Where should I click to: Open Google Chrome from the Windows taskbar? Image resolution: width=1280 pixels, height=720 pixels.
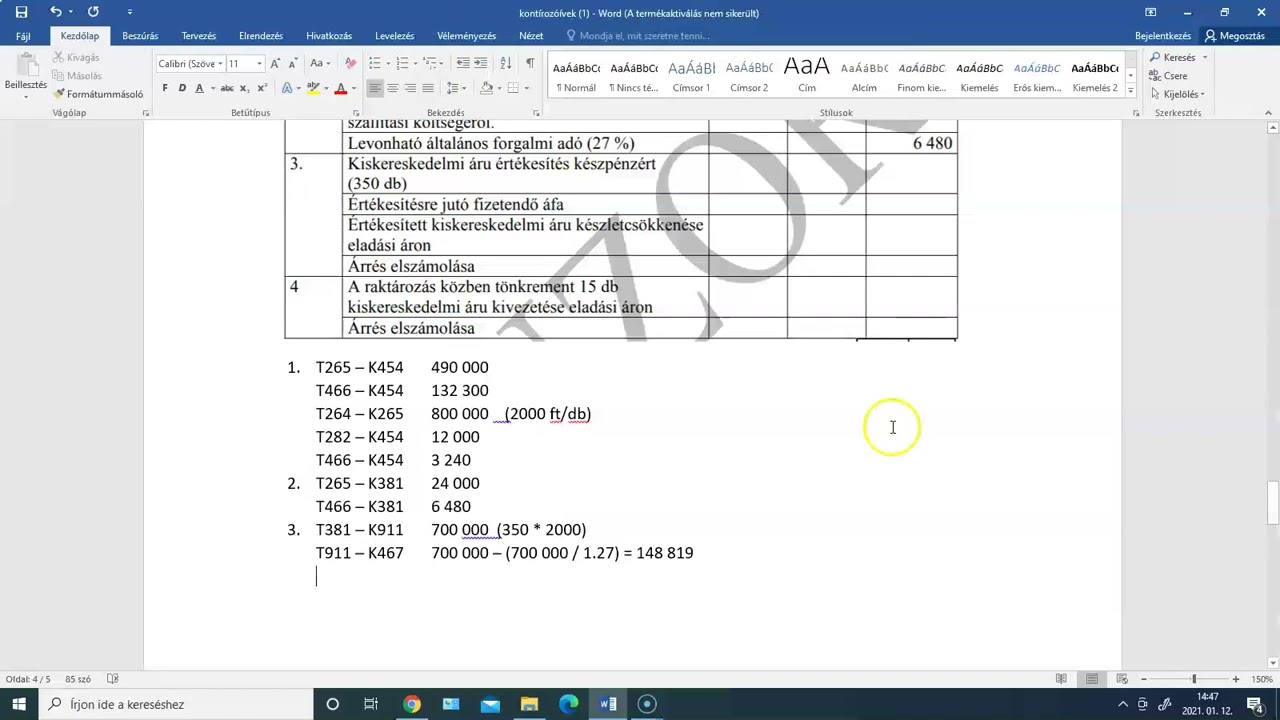(x=412, y=704)
